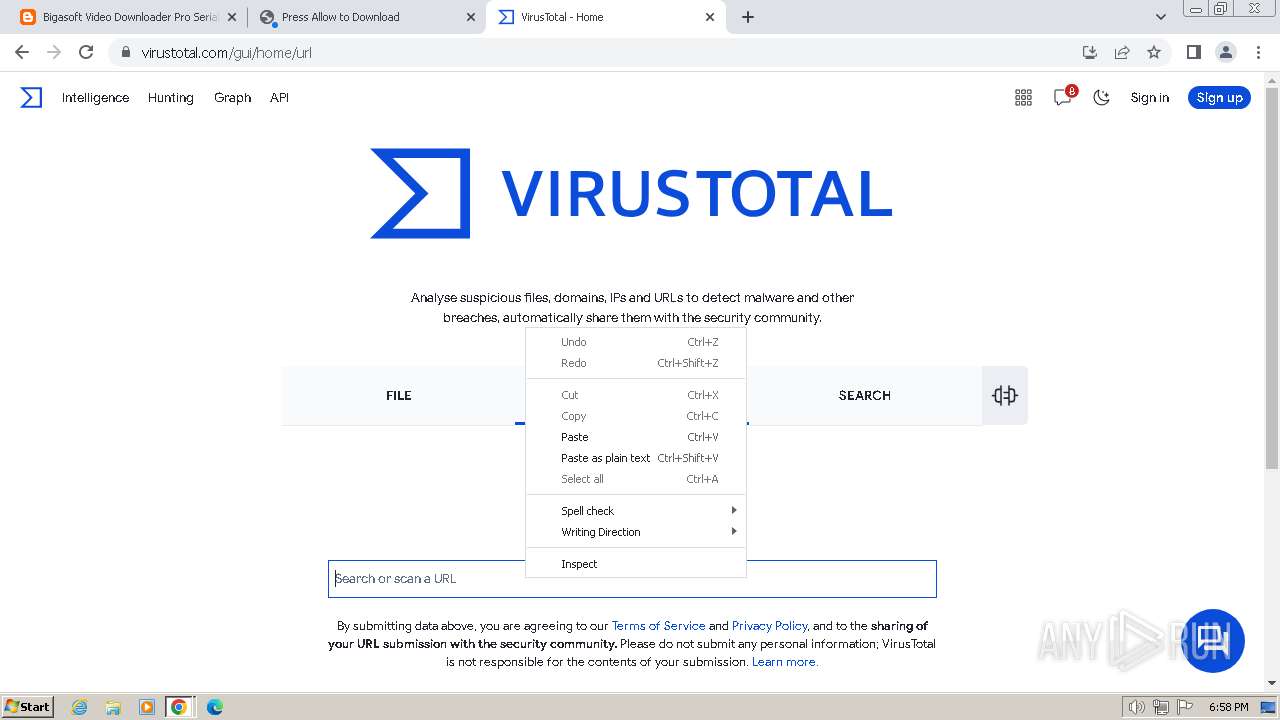The height and width of the screenshot is (720, 1280).
Task: Open the Graph nav link
Action: [232, 97]
